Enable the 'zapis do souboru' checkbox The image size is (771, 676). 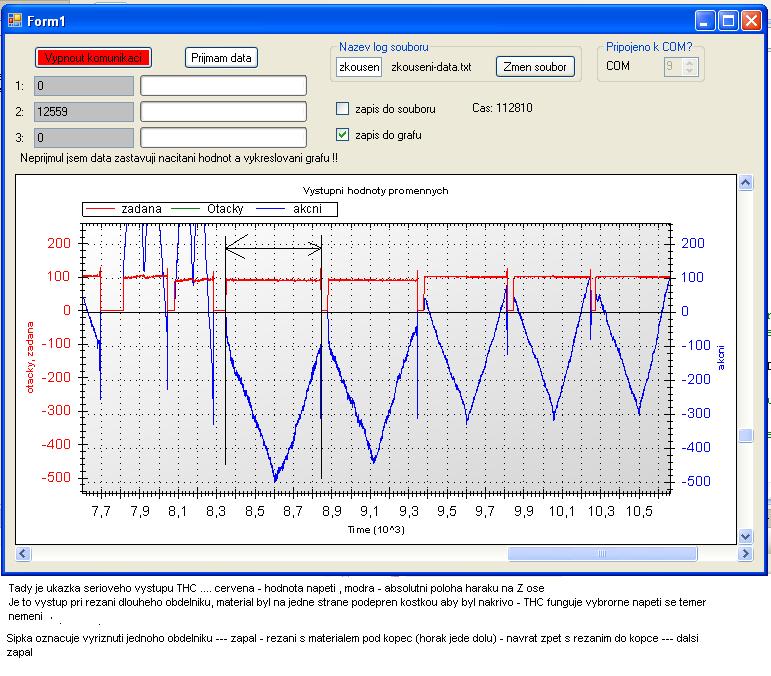343,108
